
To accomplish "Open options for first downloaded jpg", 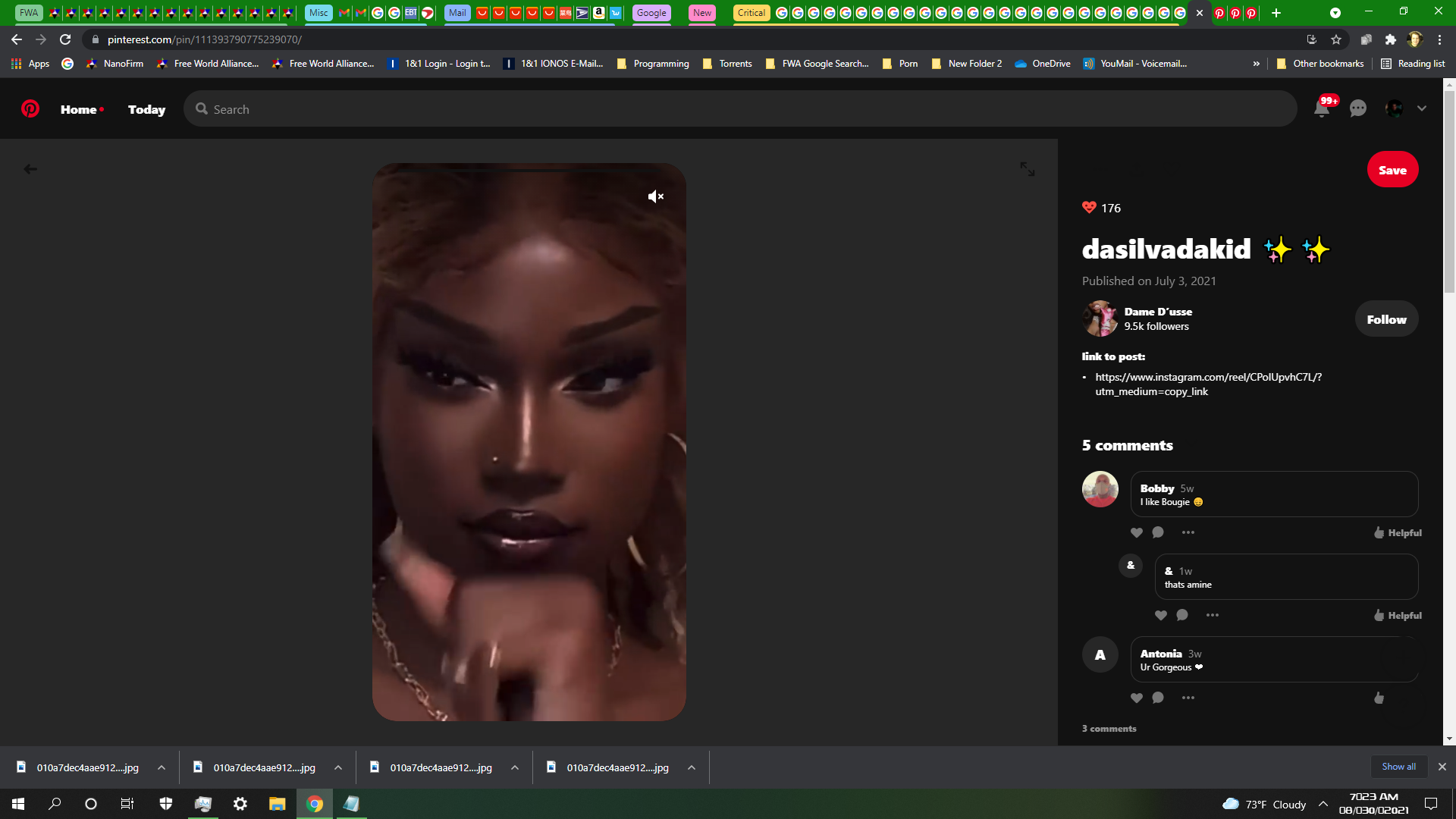I will [162, 767].
